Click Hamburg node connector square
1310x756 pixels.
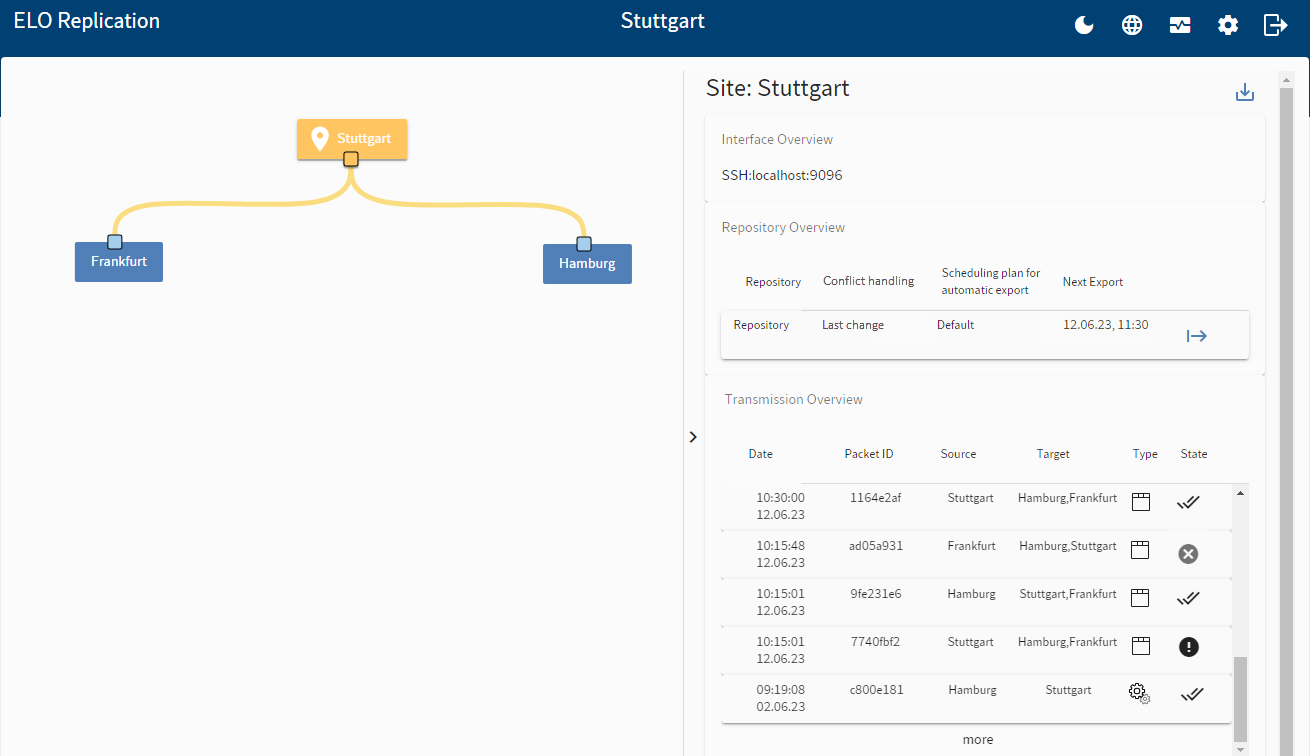tap(584, 244)
